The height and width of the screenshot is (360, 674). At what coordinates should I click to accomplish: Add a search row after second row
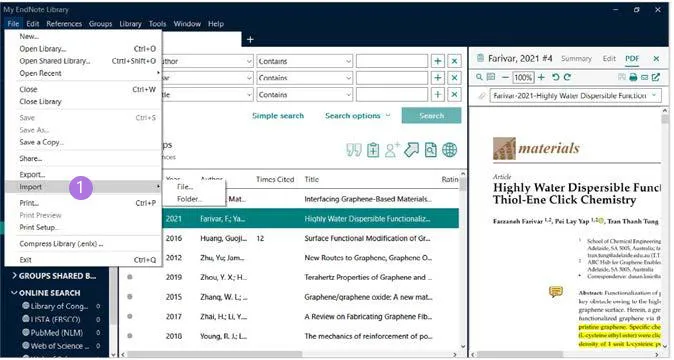click(x=438, y=78)
